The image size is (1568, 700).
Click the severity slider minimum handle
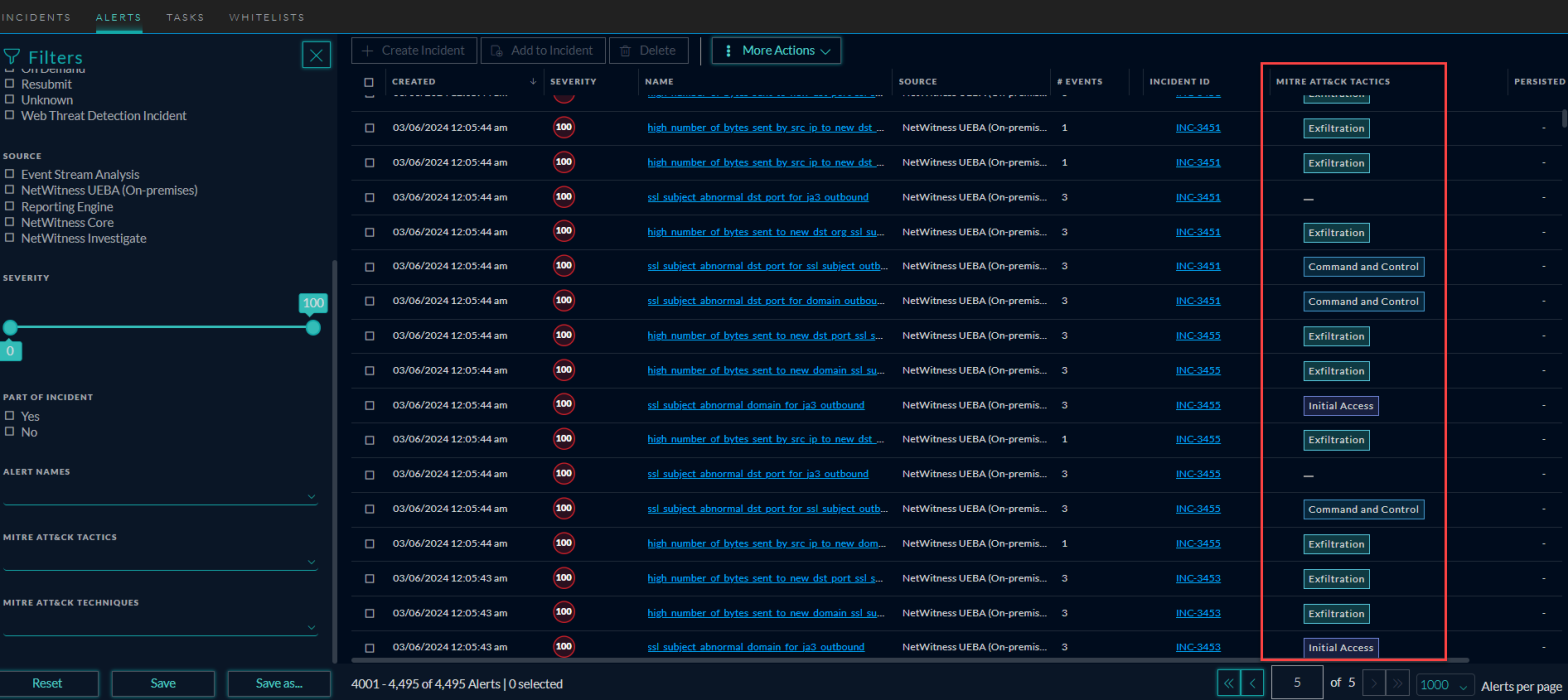click(x=10, y=328)
